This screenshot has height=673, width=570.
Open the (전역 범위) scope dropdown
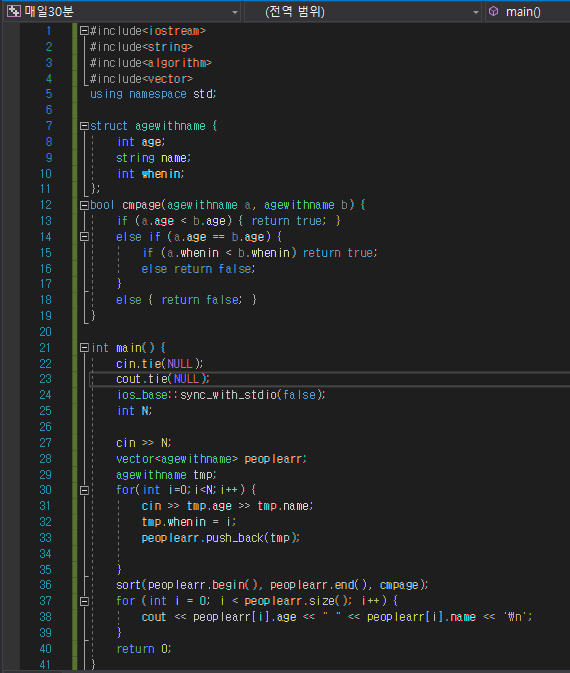pos(364,12)
